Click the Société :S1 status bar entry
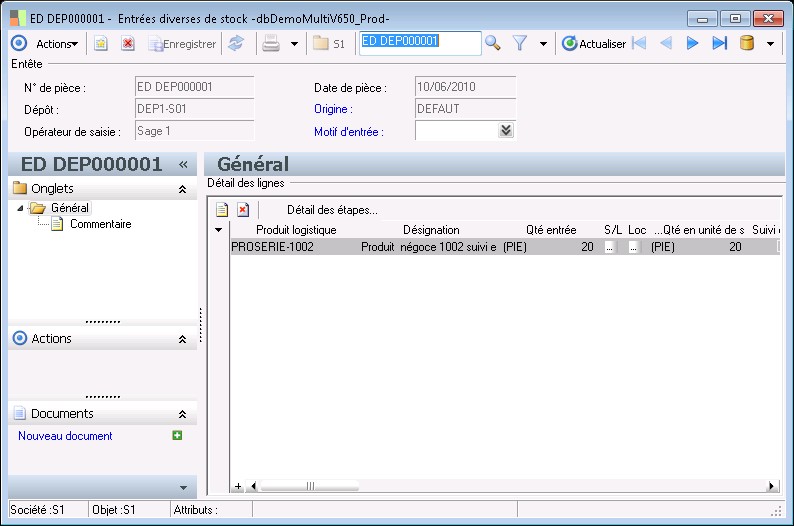The width and height of the screenshot is (794, 526). (x=37, y=510)
